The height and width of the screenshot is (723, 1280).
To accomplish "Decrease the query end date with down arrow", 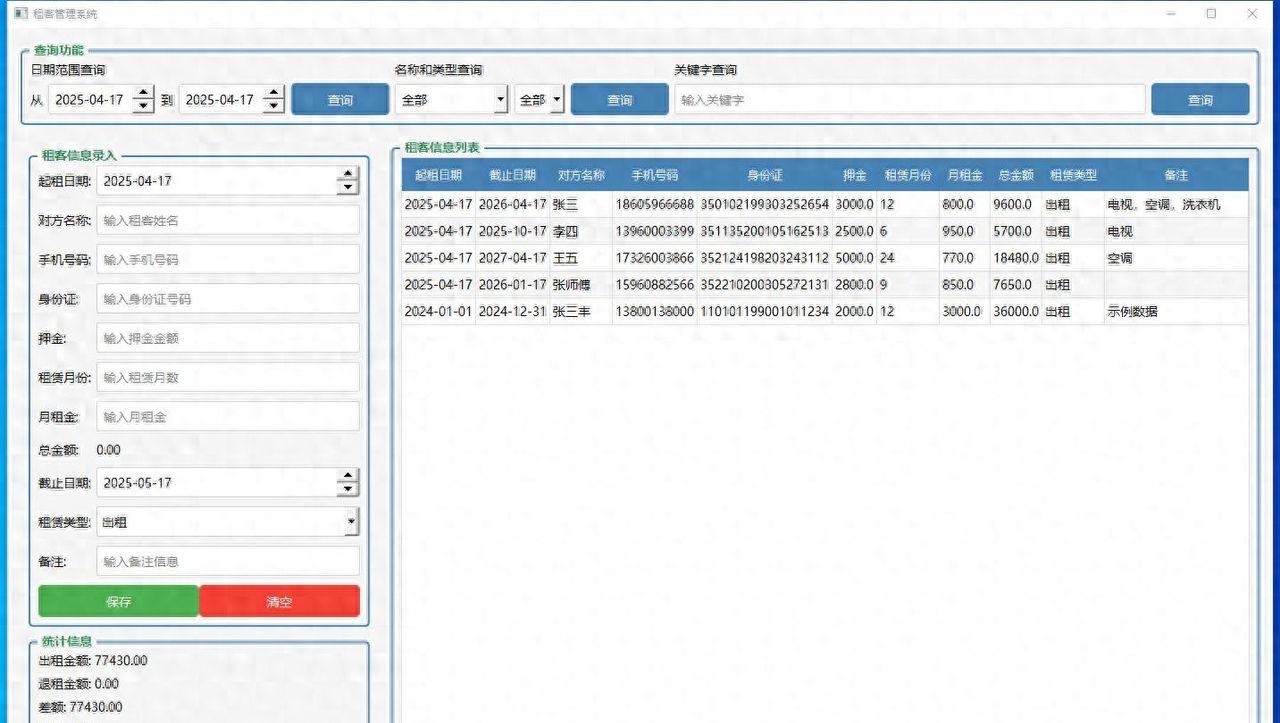I will click(x=274, y=106).
